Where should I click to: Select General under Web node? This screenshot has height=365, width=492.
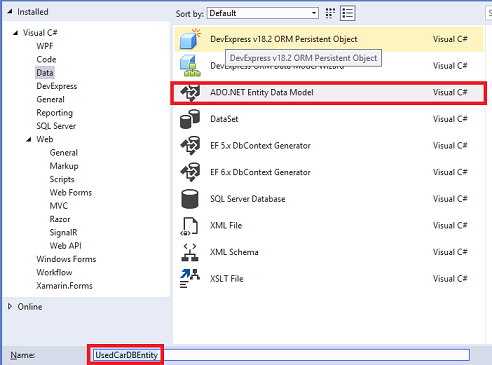pyautogui.click(x=64, y=153)
